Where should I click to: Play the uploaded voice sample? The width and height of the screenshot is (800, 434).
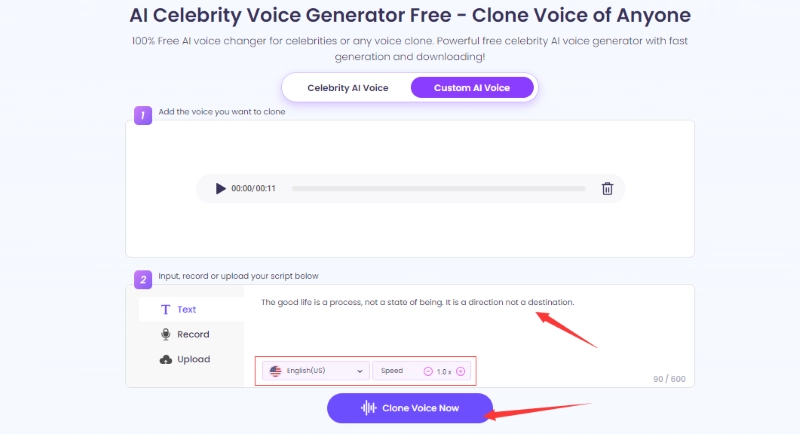(220, 188)
